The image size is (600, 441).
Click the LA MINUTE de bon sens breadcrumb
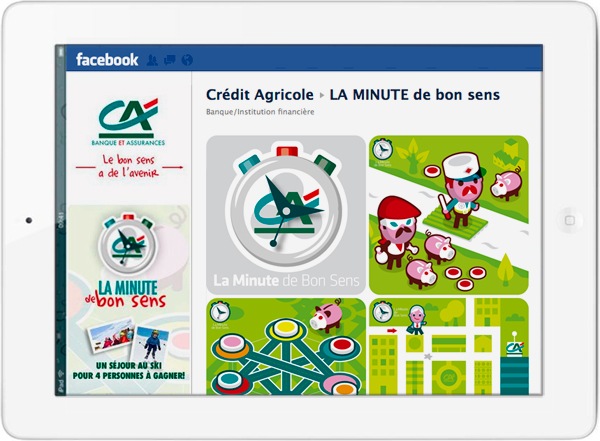414,95
